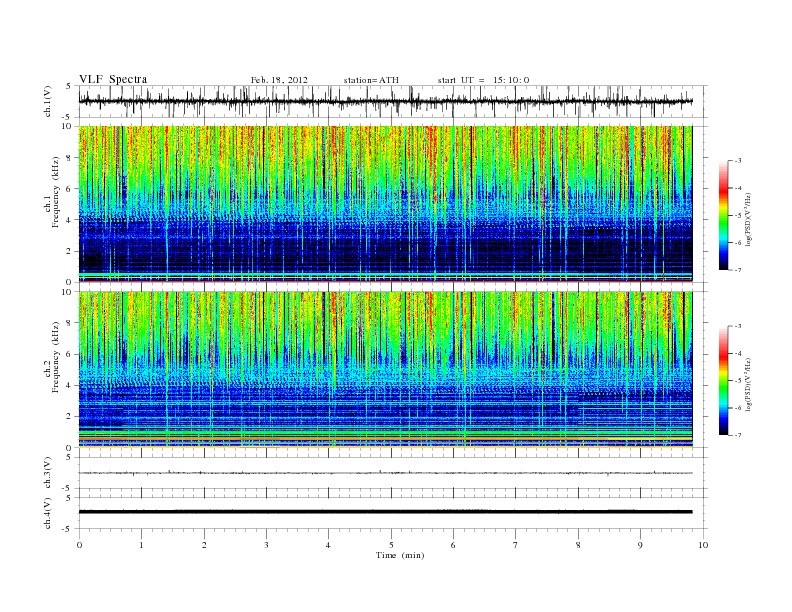This screenshot has height=612, width=792.
Task: Click the 'start UT = 15:10:0' text
Action: 483,80
